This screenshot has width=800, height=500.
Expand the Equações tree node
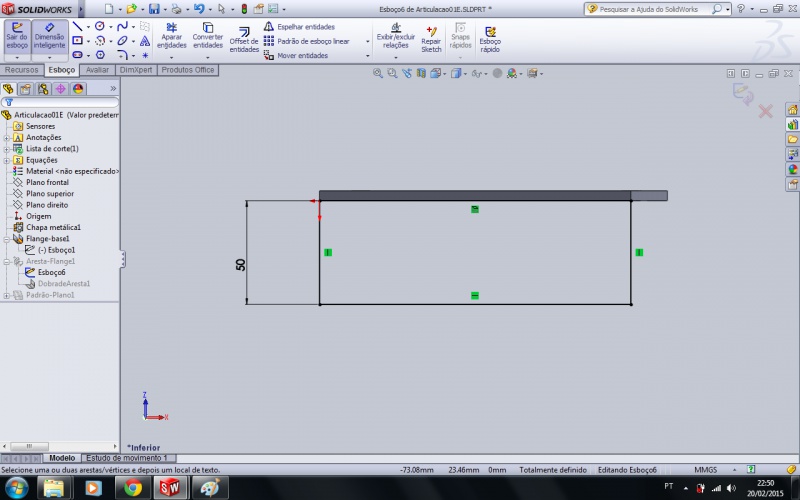tap(7, 160)
